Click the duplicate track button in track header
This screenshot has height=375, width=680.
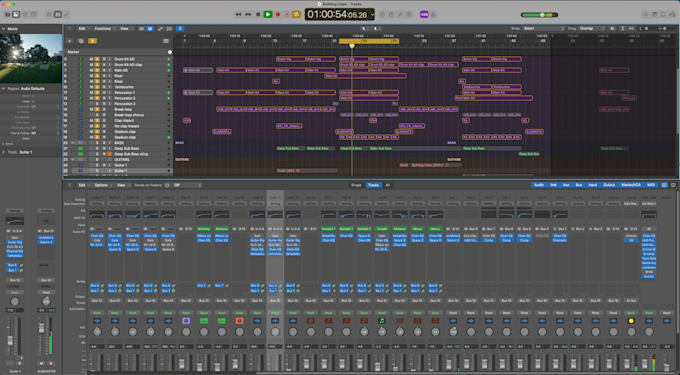81,41
